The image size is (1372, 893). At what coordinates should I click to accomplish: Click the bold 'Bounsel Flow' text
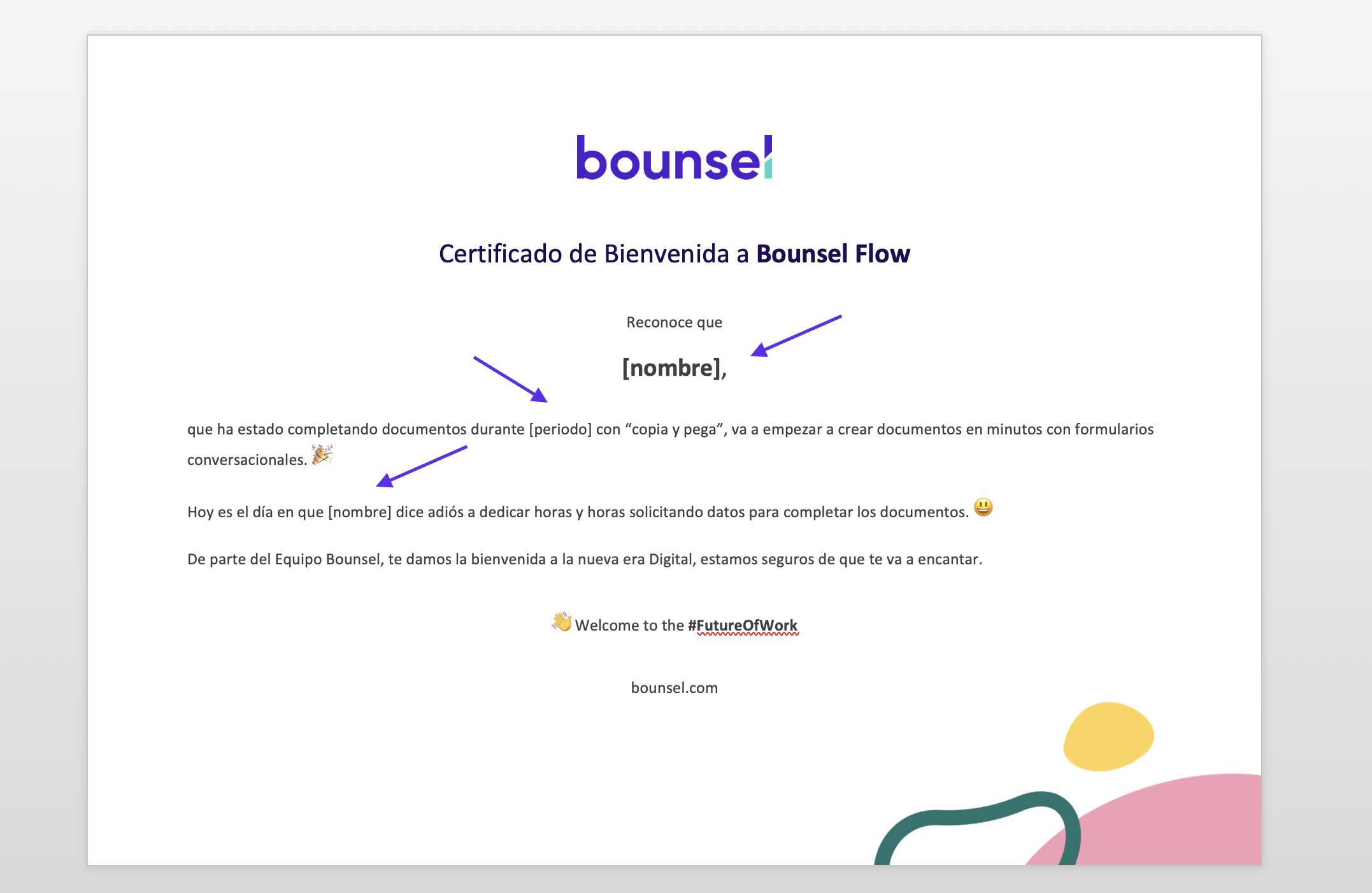833,254
